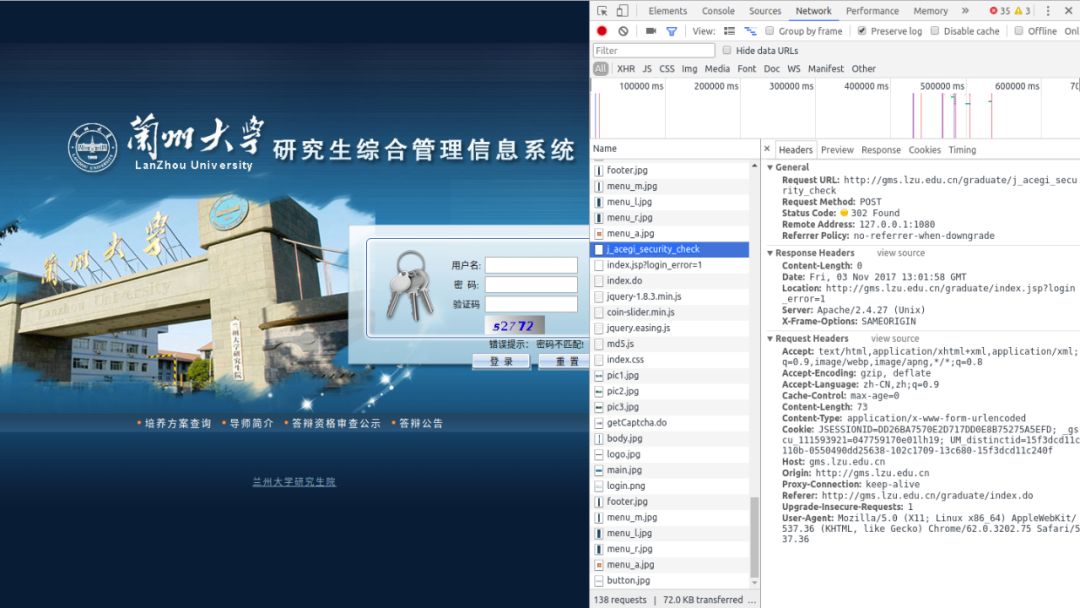The image size is (1080, 608).
Task: Focus the 用户名 username field
Action: click(x=531, y=265)
